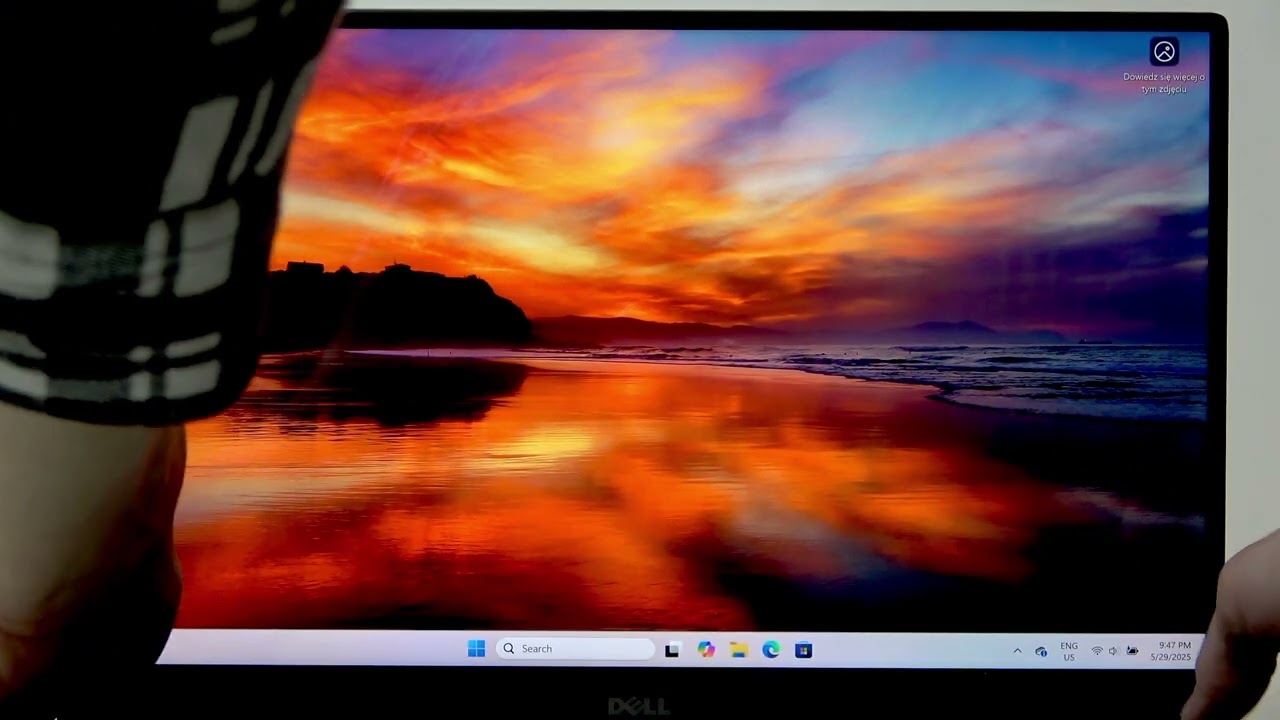1280x720 pixels.
Task: Open File Explorer from the taskbar
Action: 738,650
